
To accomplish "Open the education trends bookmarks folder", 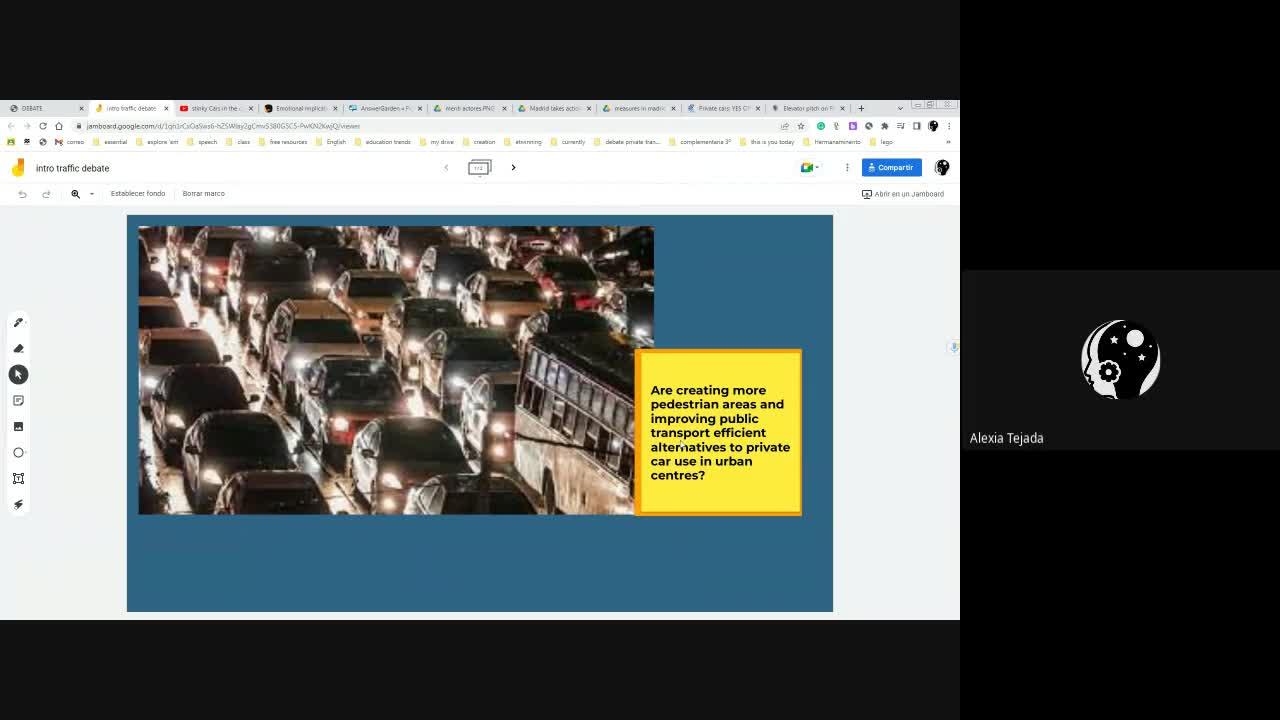I will tap(382, 142).
